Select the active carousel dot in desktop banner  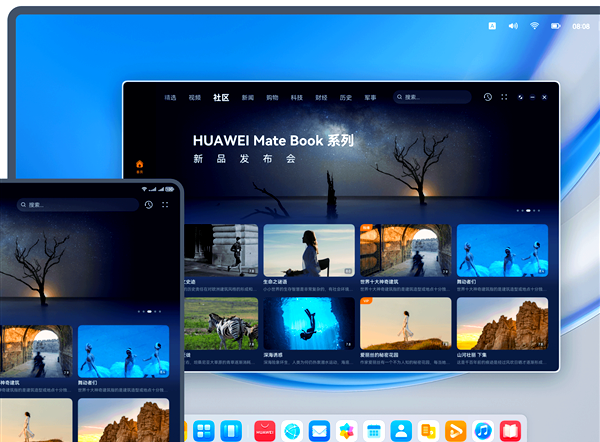(528, 210)
